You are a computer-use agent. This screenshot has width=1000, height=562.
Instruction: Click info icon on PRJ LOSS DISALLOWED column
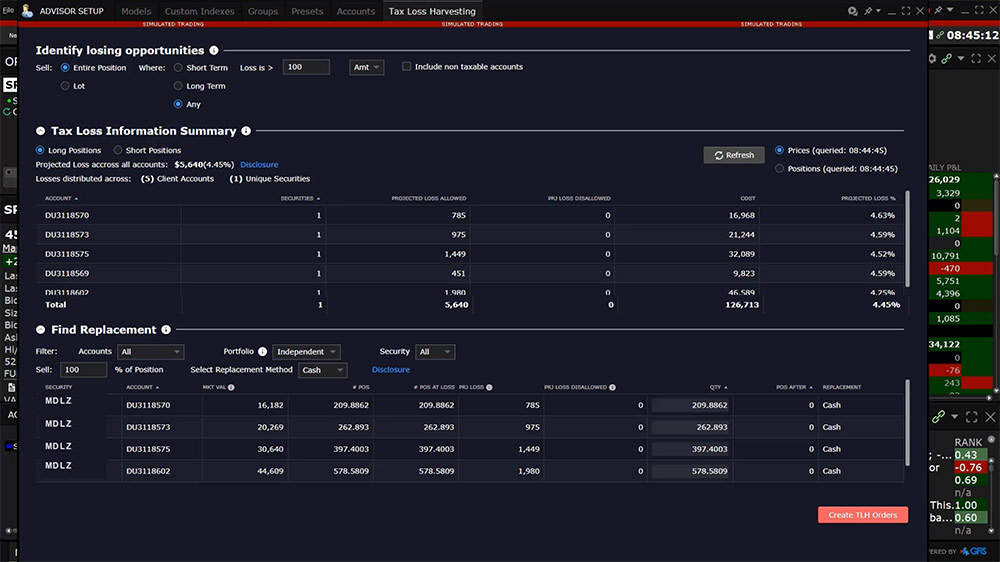click(x=612, y=387)
